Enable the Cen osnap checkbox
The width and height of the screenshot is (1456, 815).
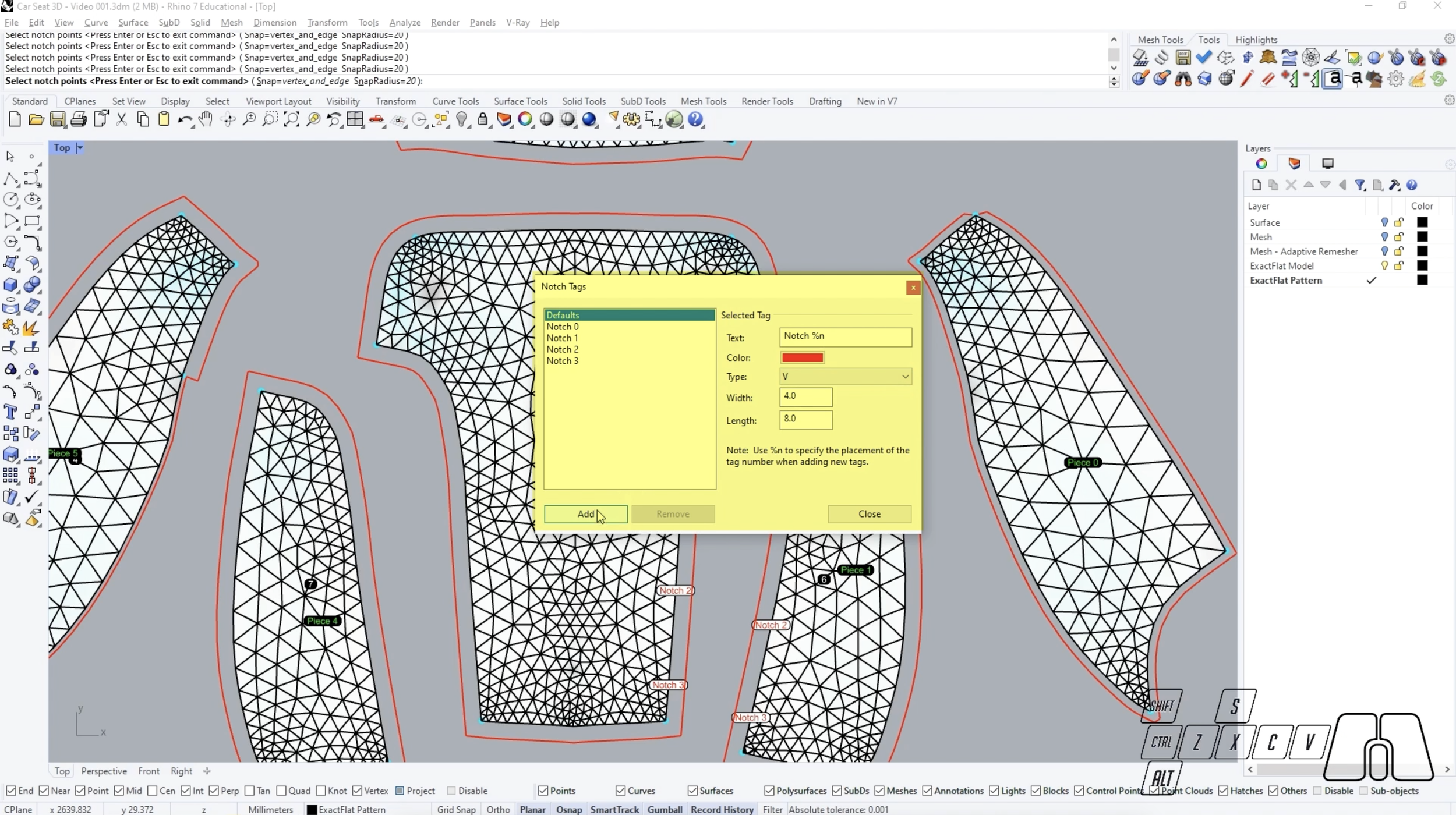(x=153, y=791)
